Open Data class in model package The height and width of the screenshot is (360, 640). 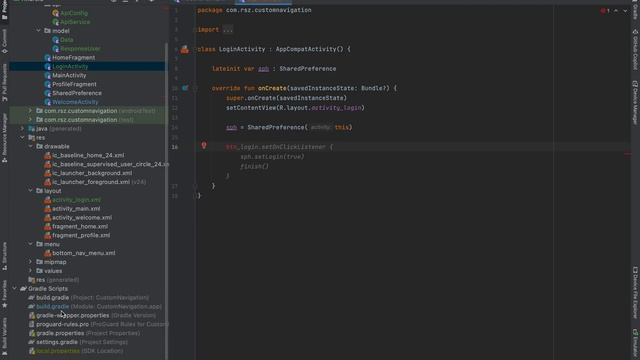[x=67, y=40]
